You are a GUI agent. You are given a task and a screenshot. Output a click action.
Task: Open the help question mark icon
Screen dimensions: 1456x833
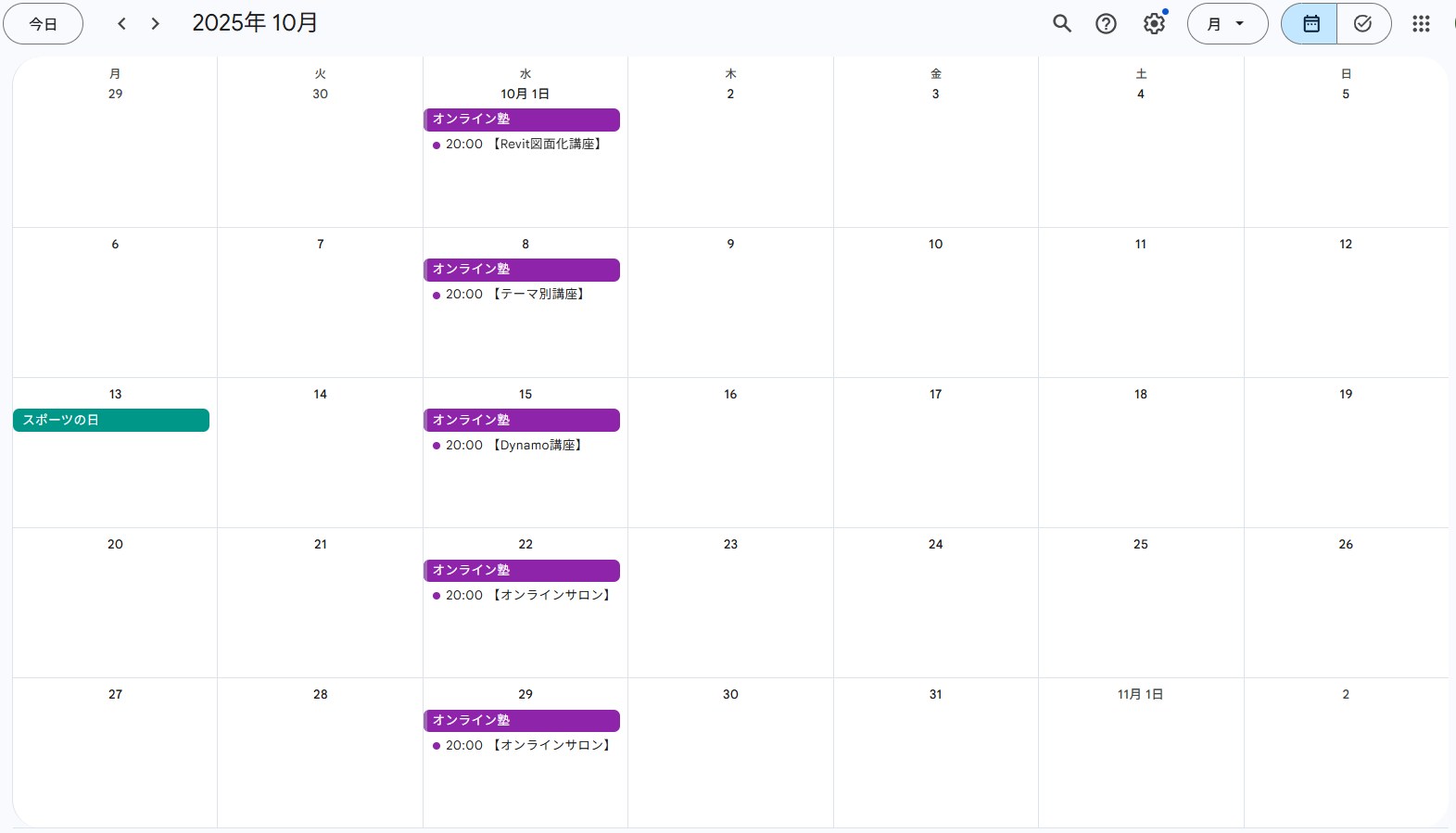1106,24
